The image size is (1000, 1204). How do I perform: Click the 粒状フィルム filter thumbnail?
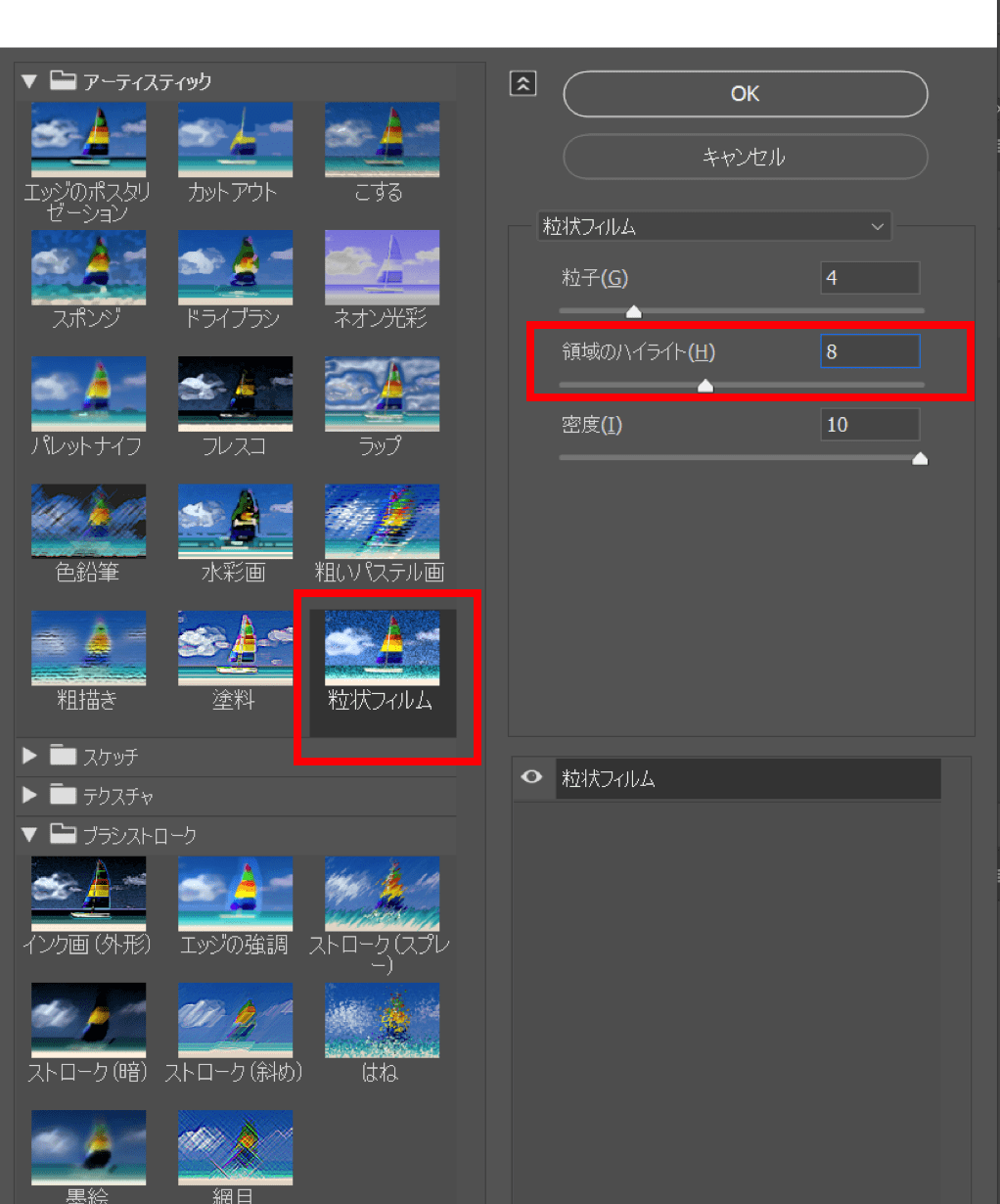point(382,647)
